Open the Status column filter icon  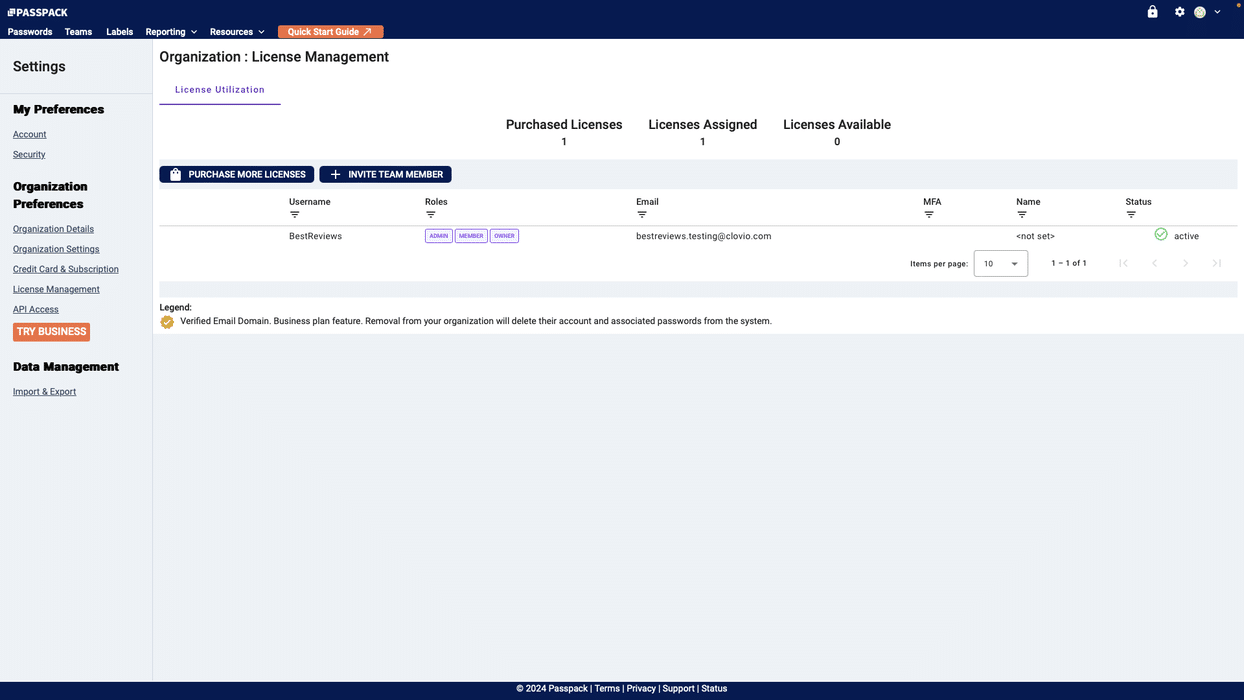(x=1131, y=215)
